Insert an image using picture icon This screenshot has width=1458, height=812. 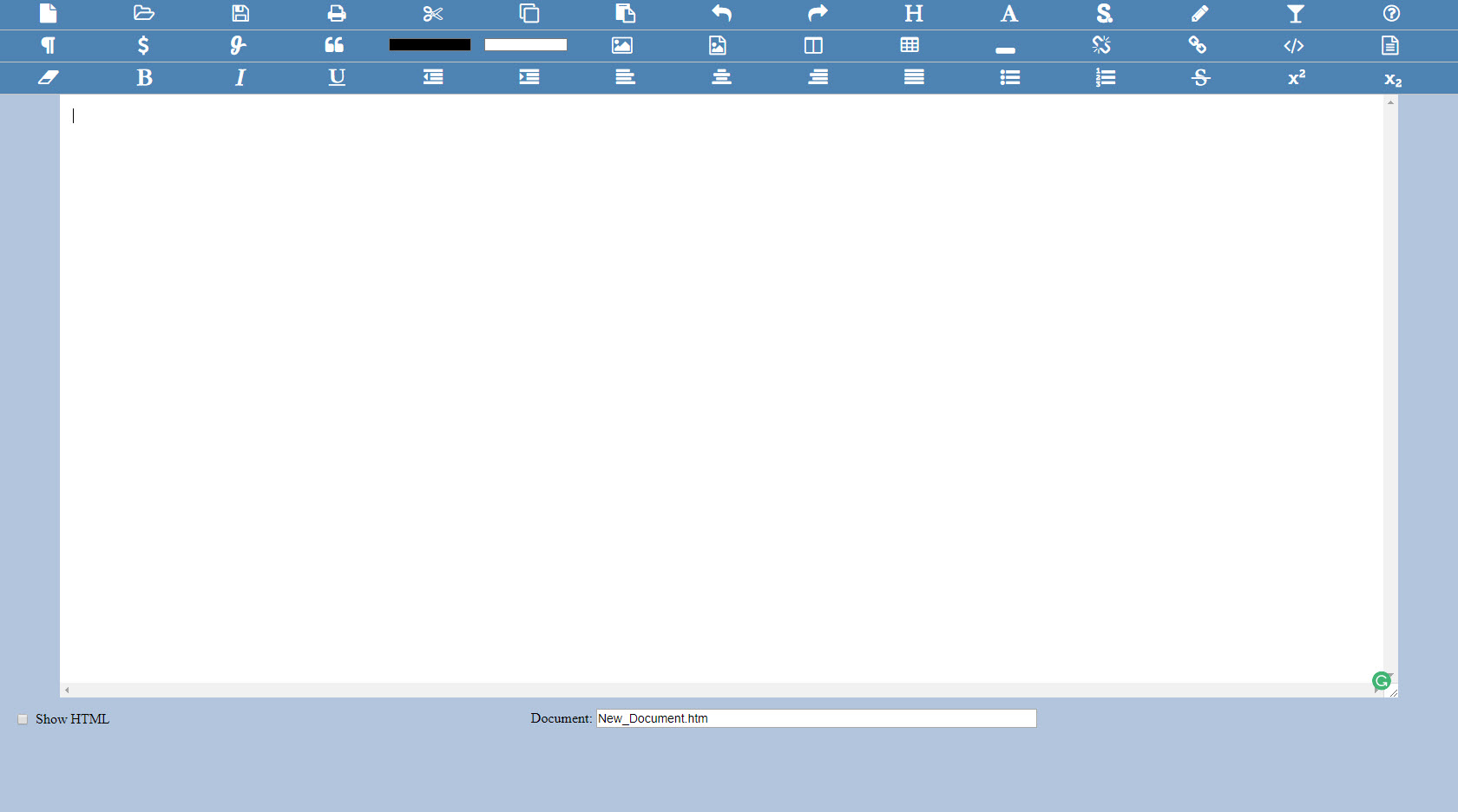point(622,46)
